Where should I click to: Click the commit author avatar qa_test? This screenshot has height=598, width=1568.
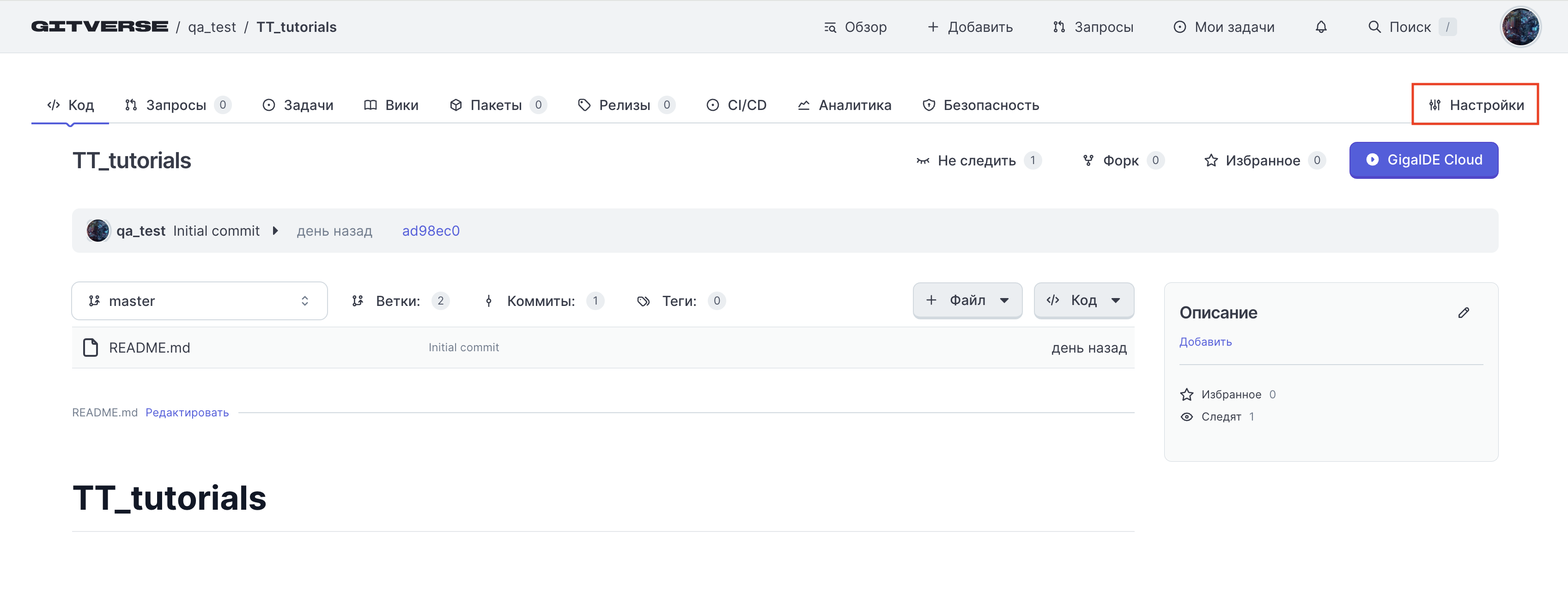[98, 231]
